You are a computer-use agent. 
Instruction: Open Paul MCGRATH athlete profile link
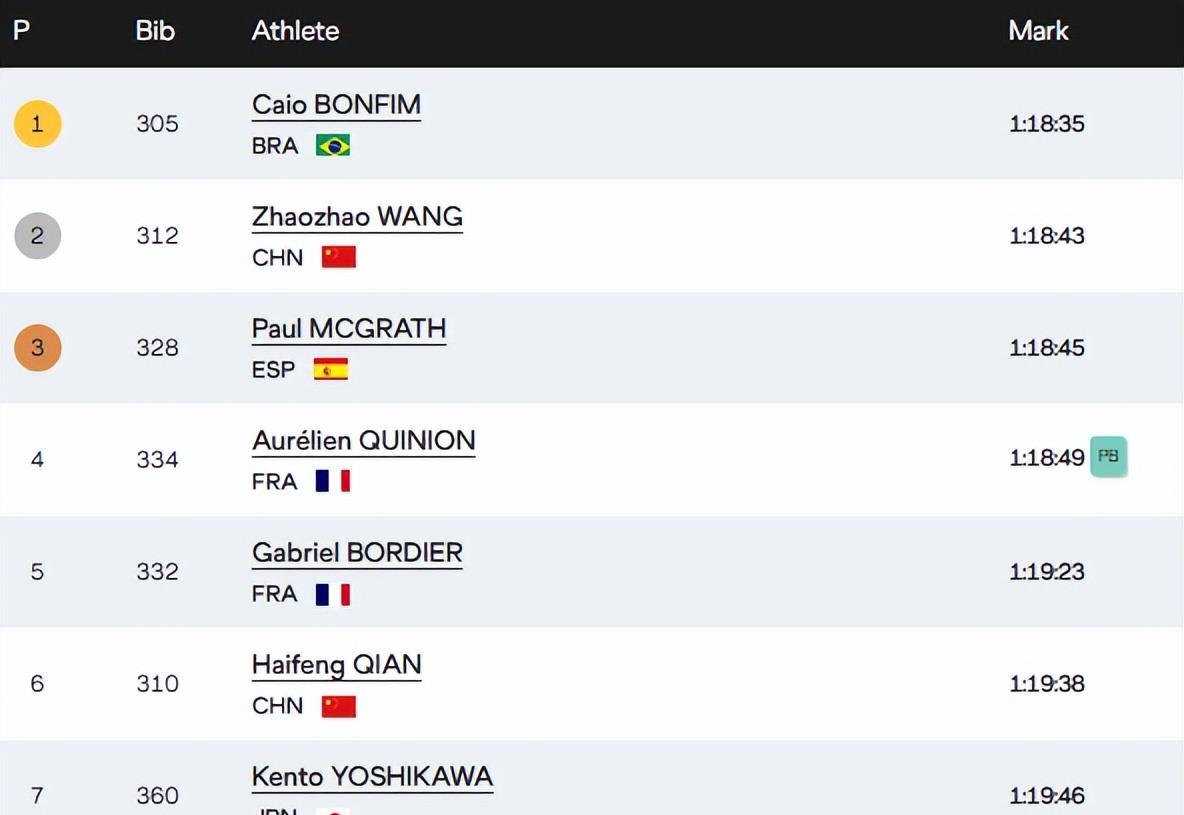point(349,329)
